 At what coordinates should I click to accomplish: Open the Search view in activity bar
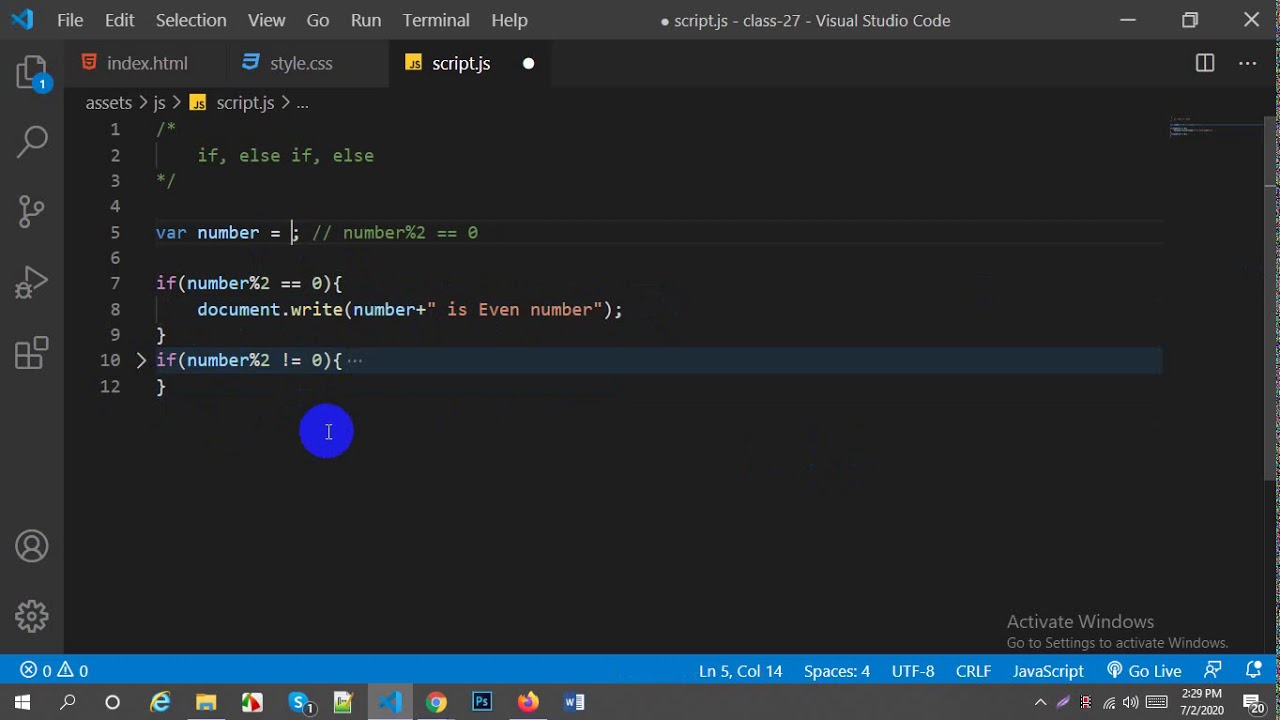coord(32,141)
